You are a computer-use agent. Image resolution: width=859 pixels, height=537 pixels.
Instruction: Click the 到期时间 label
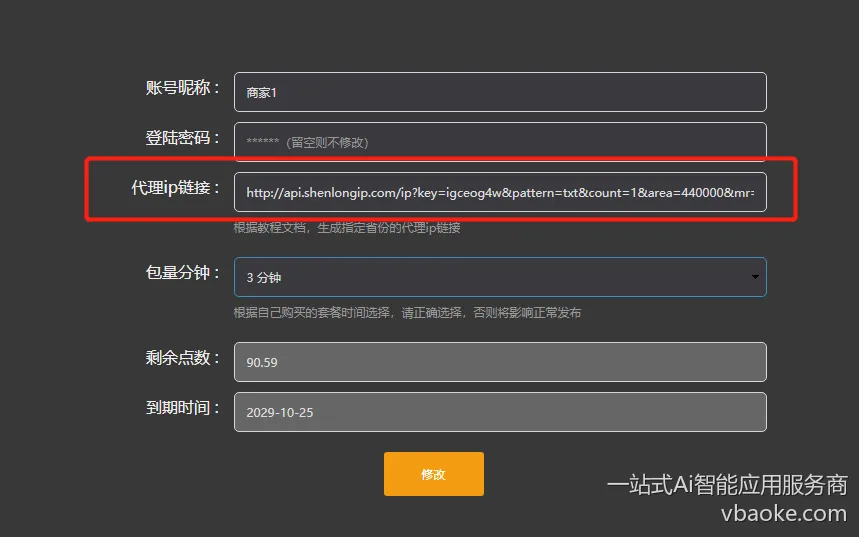point(182,408)
